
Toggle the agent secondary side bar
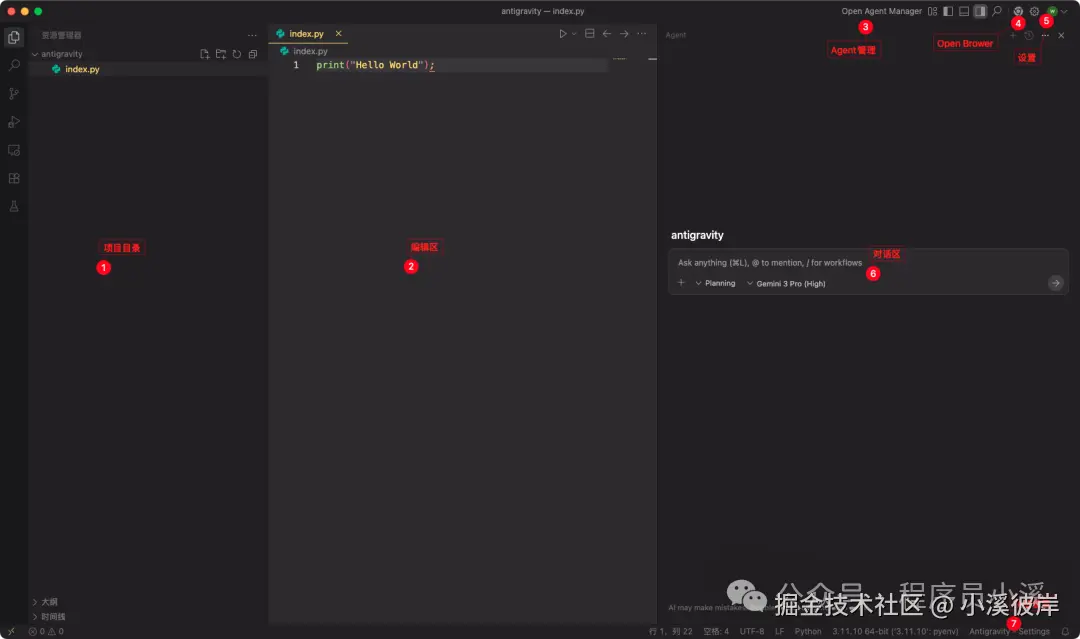pyautogui.click(x=980, y=11)
